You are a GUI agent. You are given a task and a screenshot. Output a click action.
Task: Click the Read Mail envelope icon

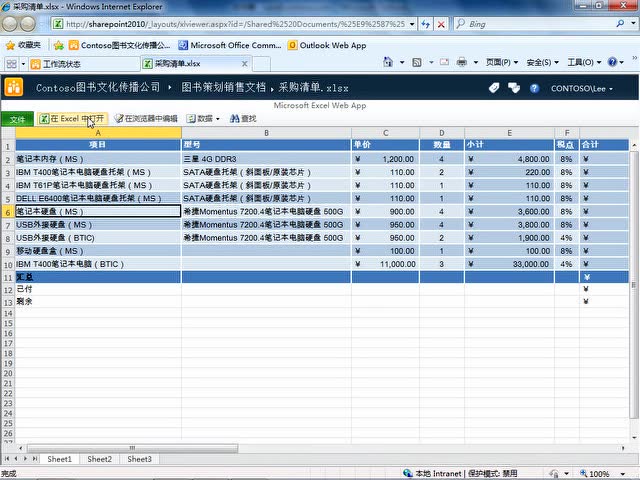coord(444,62)
